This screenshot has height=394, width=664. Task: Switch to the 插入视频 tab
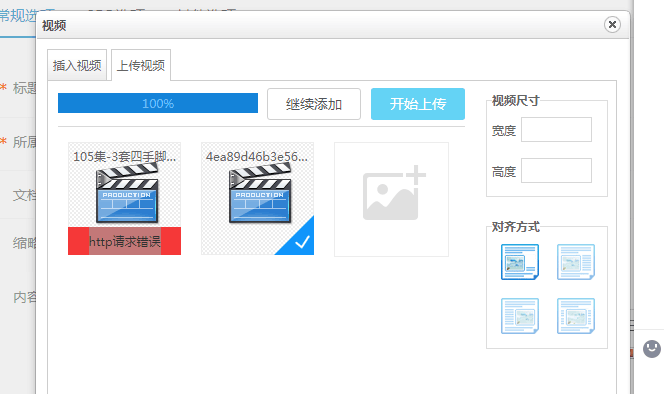pos(77,65)
